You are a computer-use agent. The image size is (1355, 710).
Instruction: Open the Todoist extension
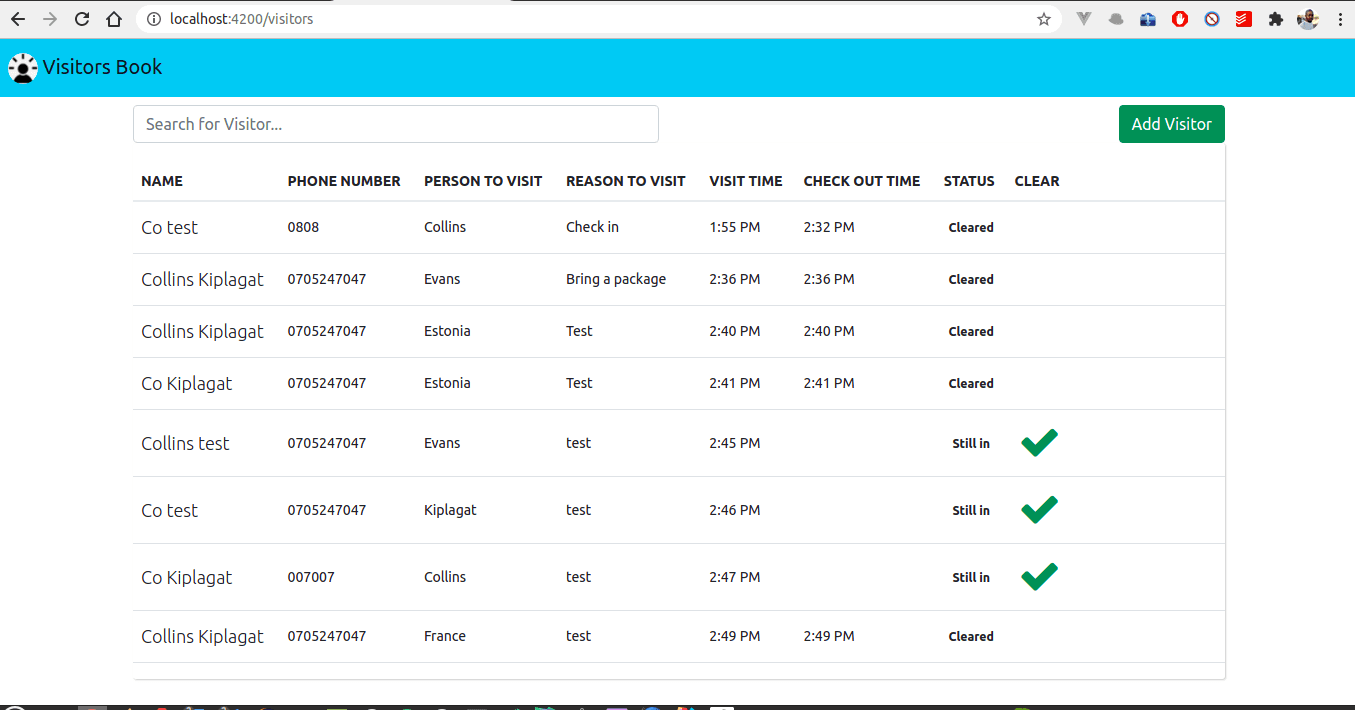coord(1244,19)
